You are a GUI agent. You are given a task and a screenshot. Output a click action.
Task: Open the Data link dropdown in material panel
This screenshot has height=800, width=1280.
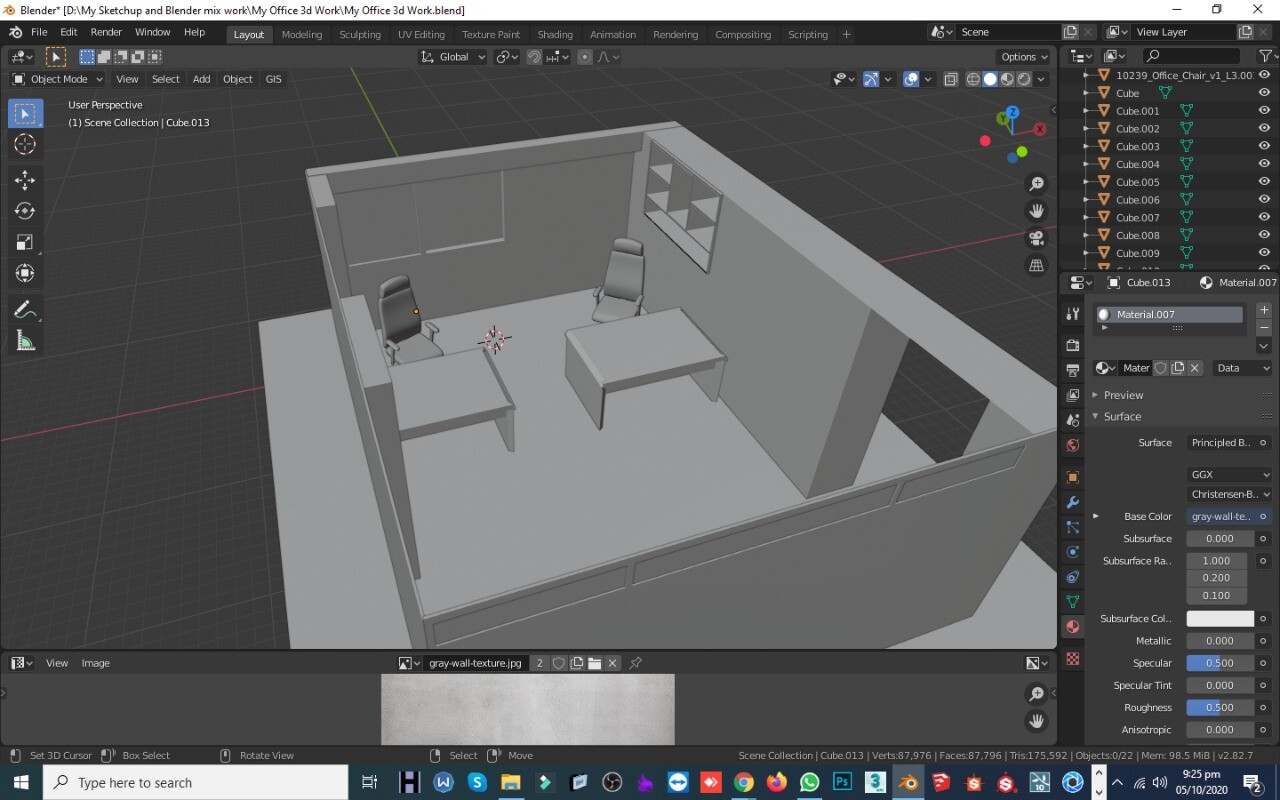click(x=1243, y=368)
